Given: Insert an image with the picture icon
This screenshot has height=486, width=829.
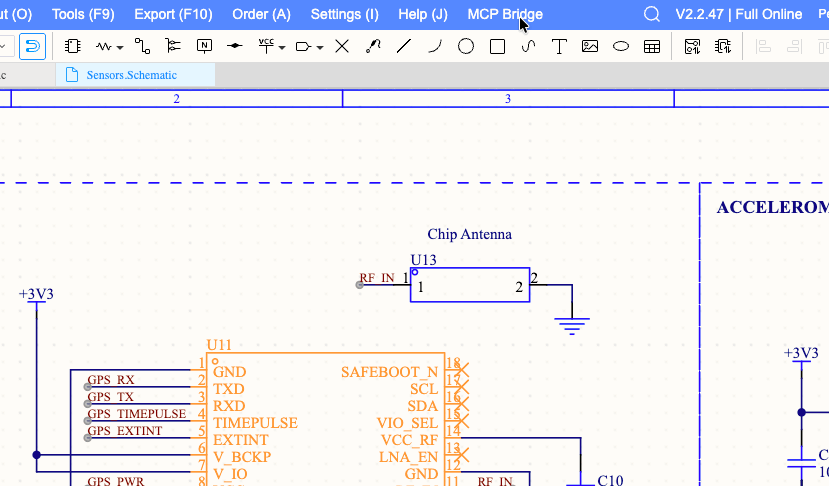Looking at the screenshot, I should coord(590,47).
